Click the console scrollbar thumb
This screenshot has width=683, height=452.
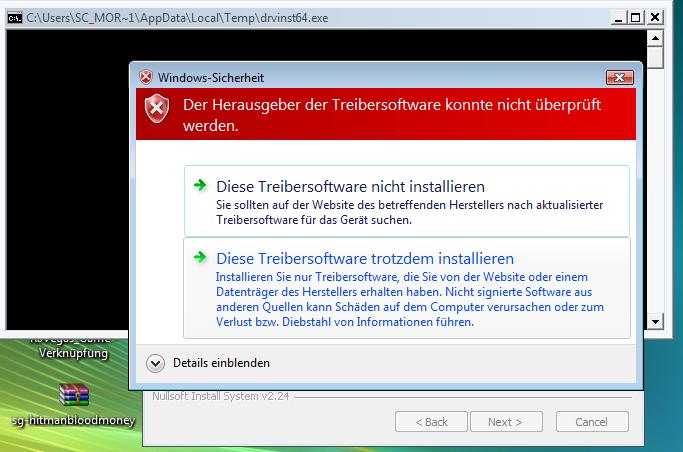tap(655, 57)
